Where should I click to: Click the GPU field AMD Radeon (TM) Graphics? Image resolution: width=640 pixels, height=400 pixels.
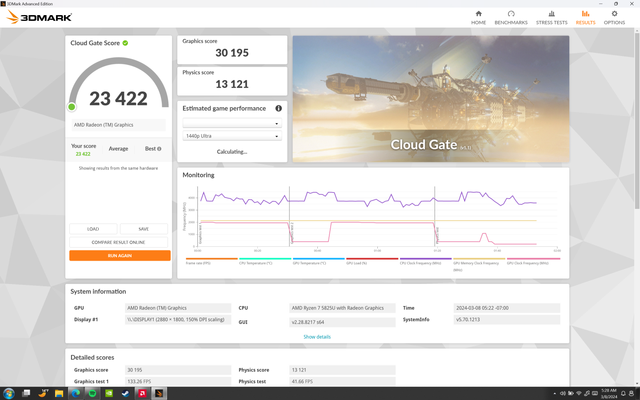[x=178, y=308]
